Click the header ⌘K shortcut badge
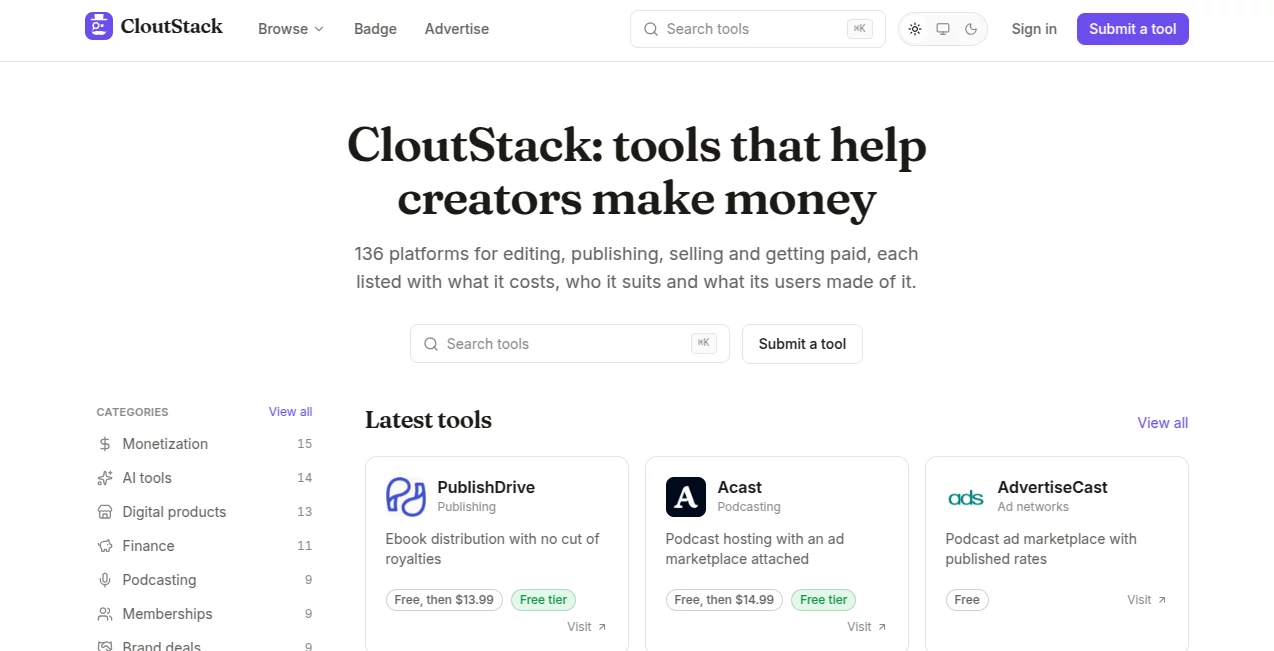 pos(859,29)
